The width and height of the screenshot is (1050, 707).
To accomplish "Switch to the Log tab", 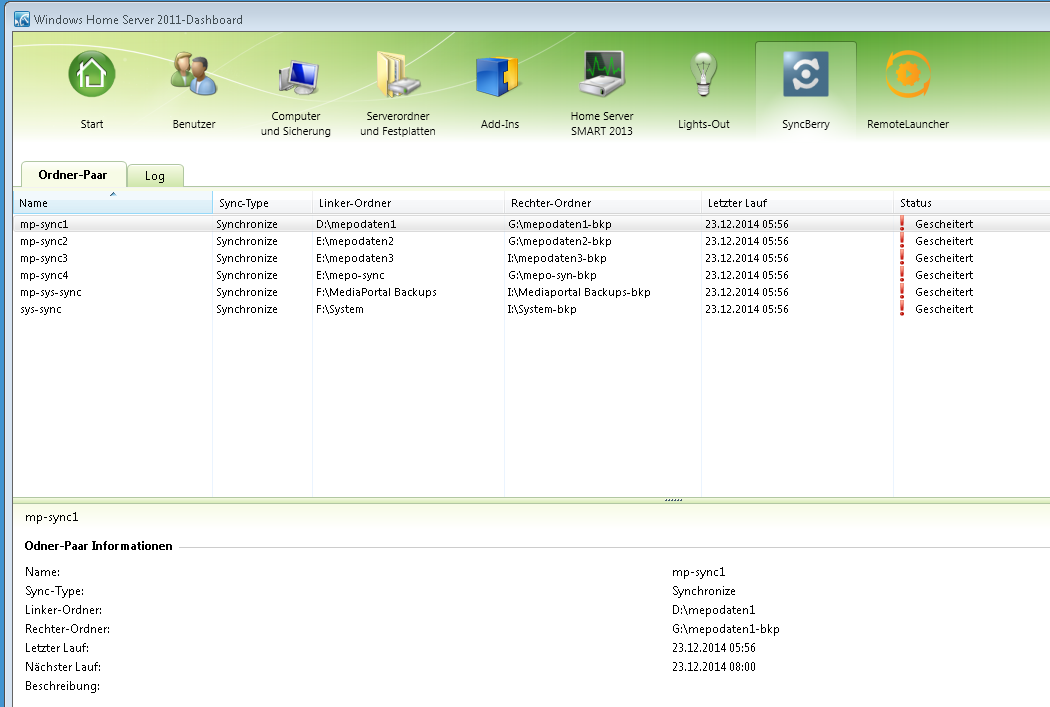I will pos(155,176).
